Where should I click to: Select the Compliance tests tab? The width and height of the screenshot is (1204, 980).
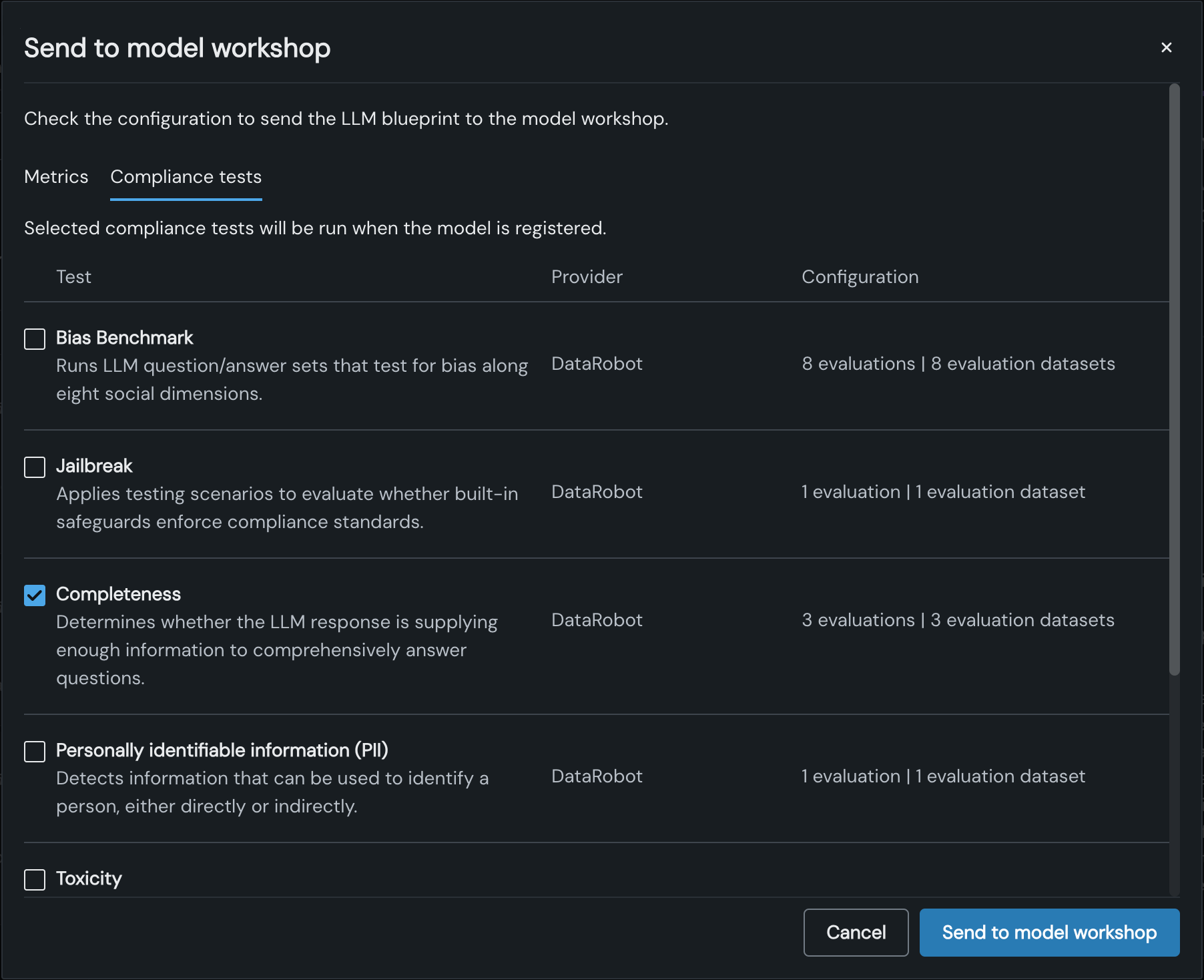tap(186, 177)
